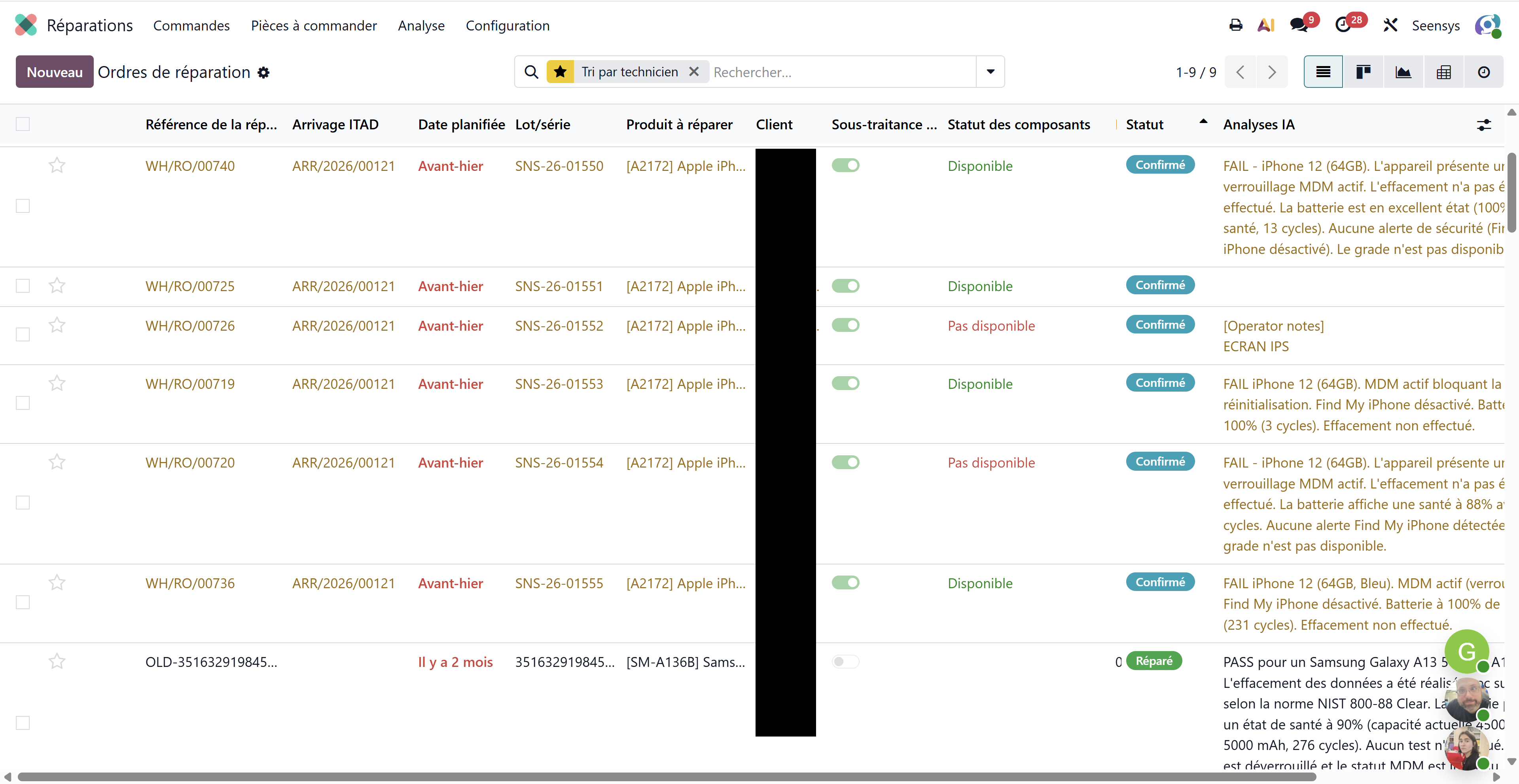Open the gear actions menu beside title
Screen dimensions: 1519x784
263,72
